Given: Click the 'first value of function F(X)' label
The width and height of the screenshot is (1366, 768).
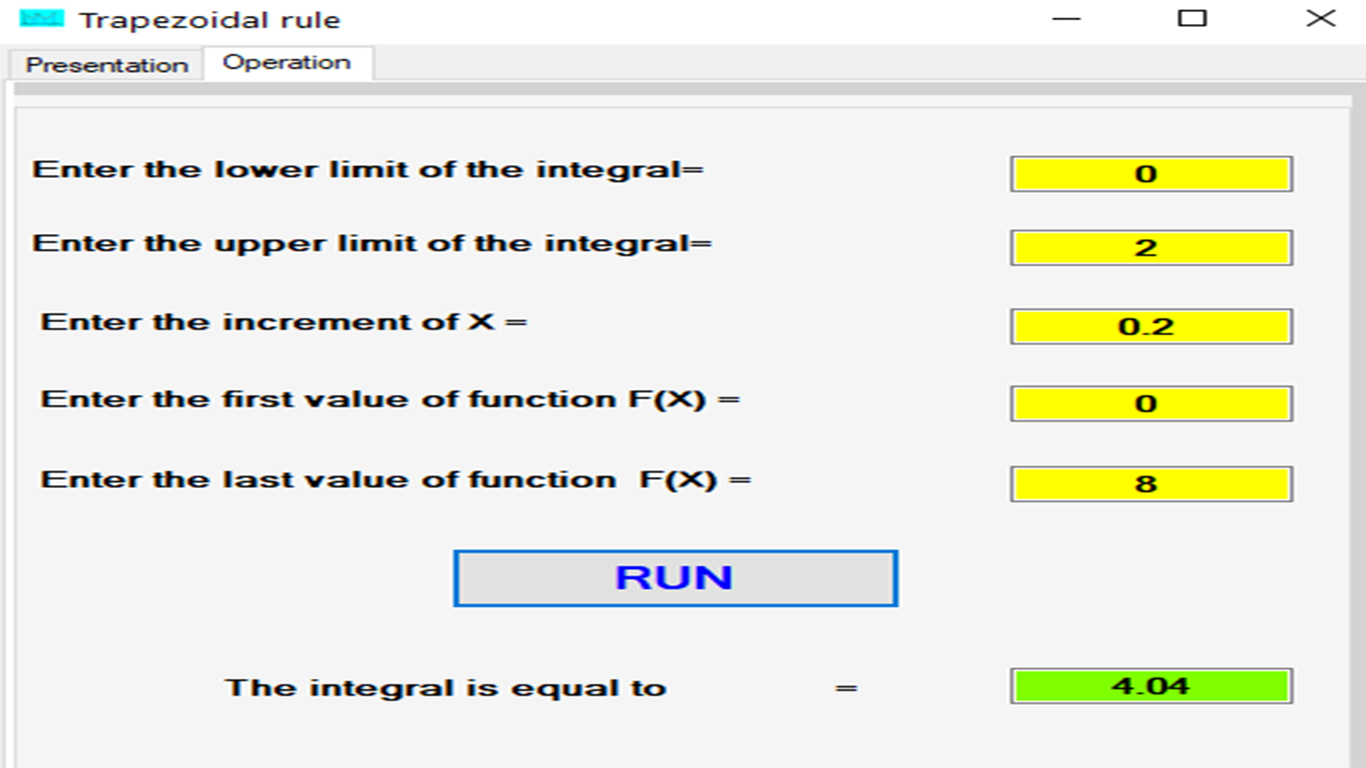Looking at the screenshot, I should coord(390,400).
